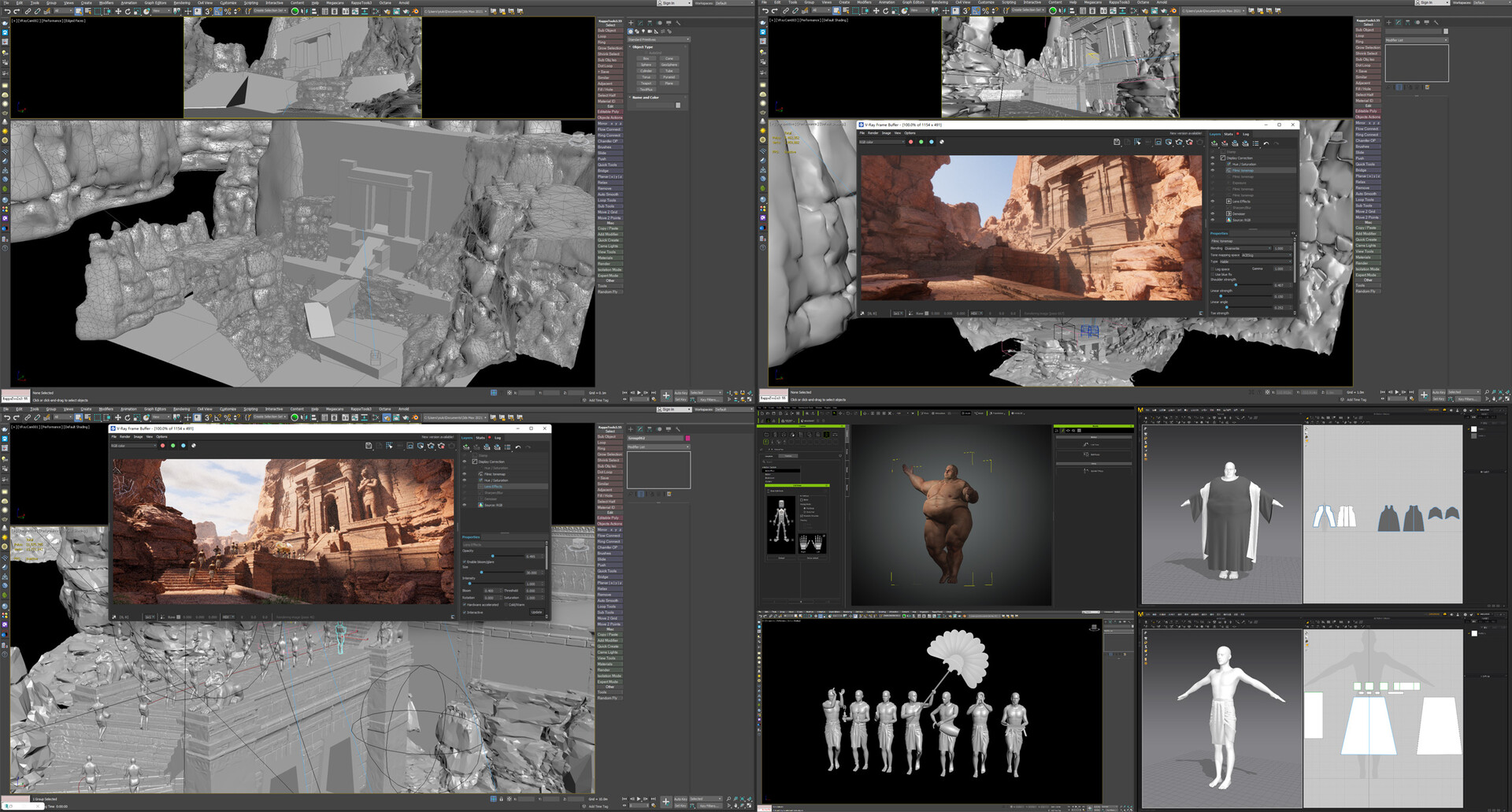Toggle green channel in top-right Frame Buffer
1512x812 pixels.
921,142
